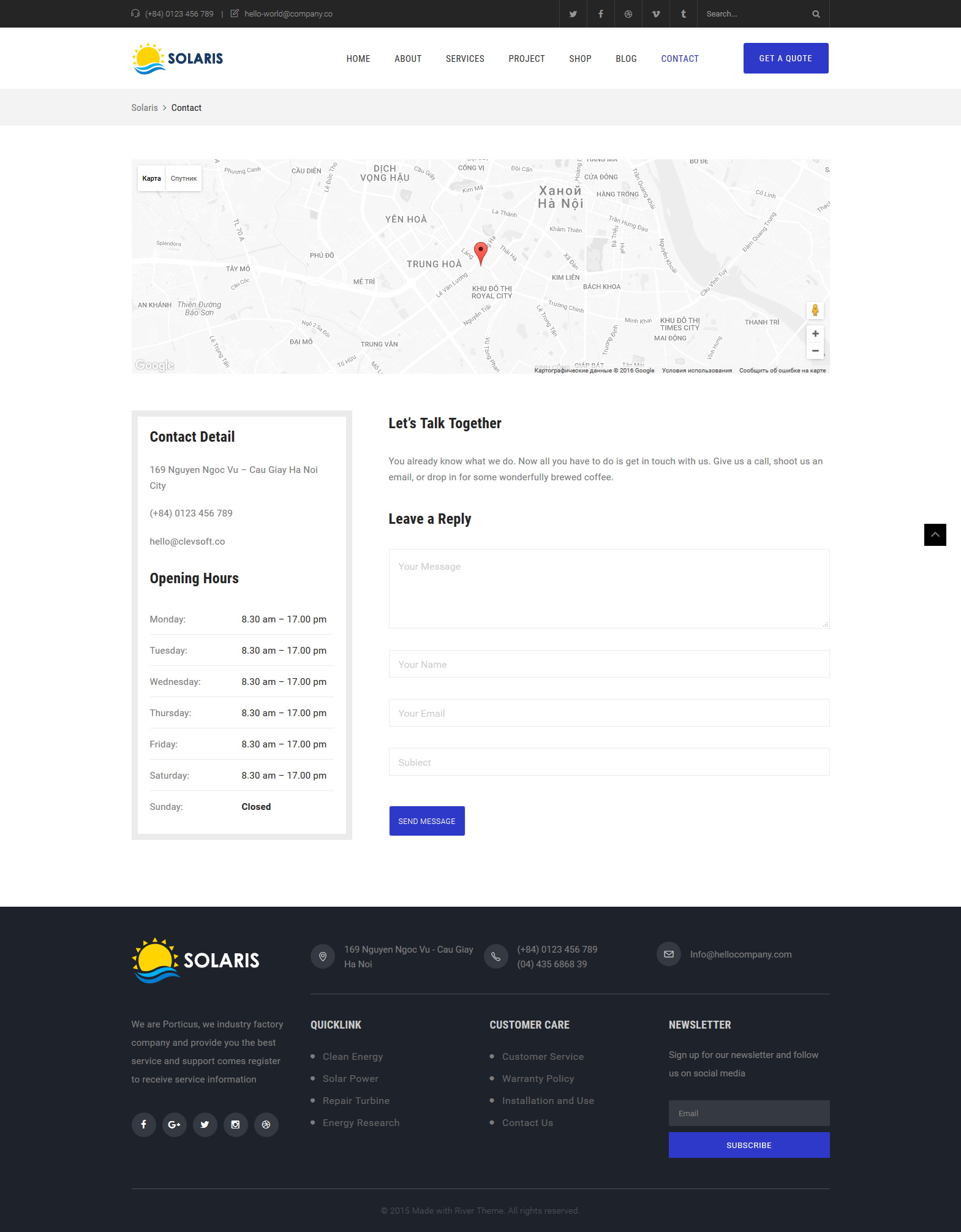
Task: Open the footer Google Plus circle icon
Action: (x=175, y=1125)
